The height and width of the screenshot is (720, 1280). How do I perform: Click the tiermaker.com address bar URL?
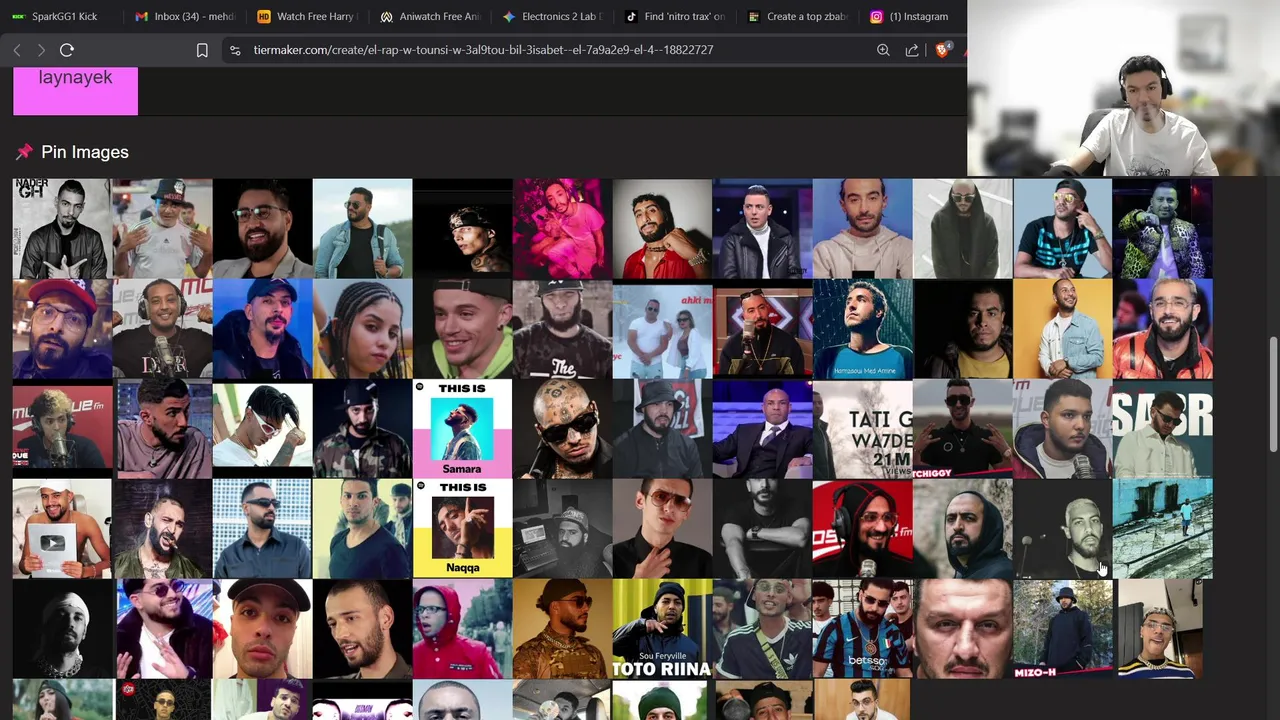(483, 50)
